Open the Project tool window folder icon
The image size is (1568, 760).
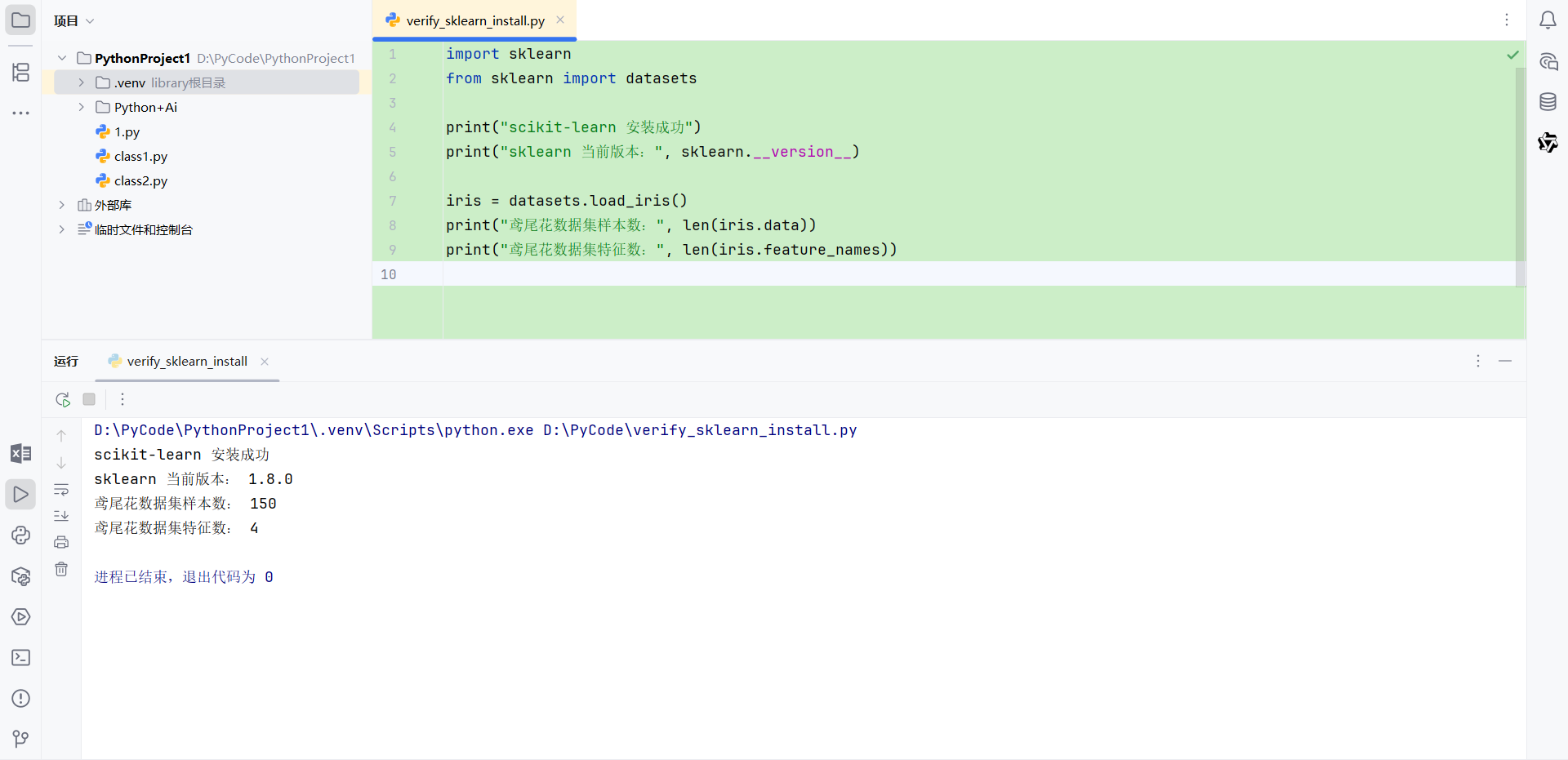20,20
